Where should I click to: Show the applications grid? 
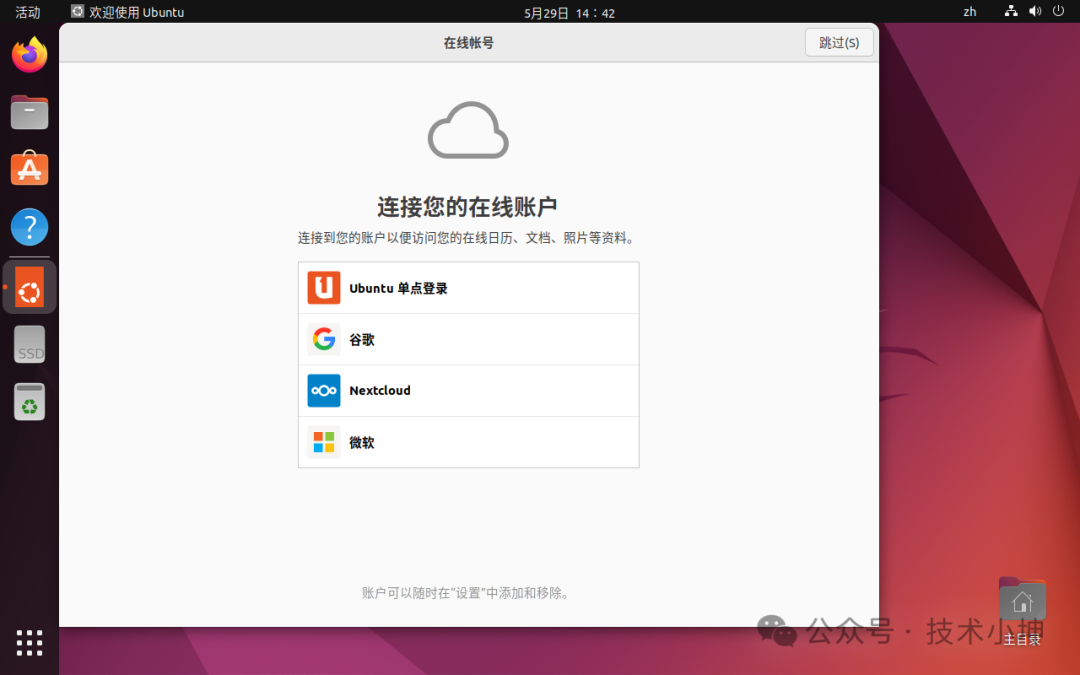(29, 643)
